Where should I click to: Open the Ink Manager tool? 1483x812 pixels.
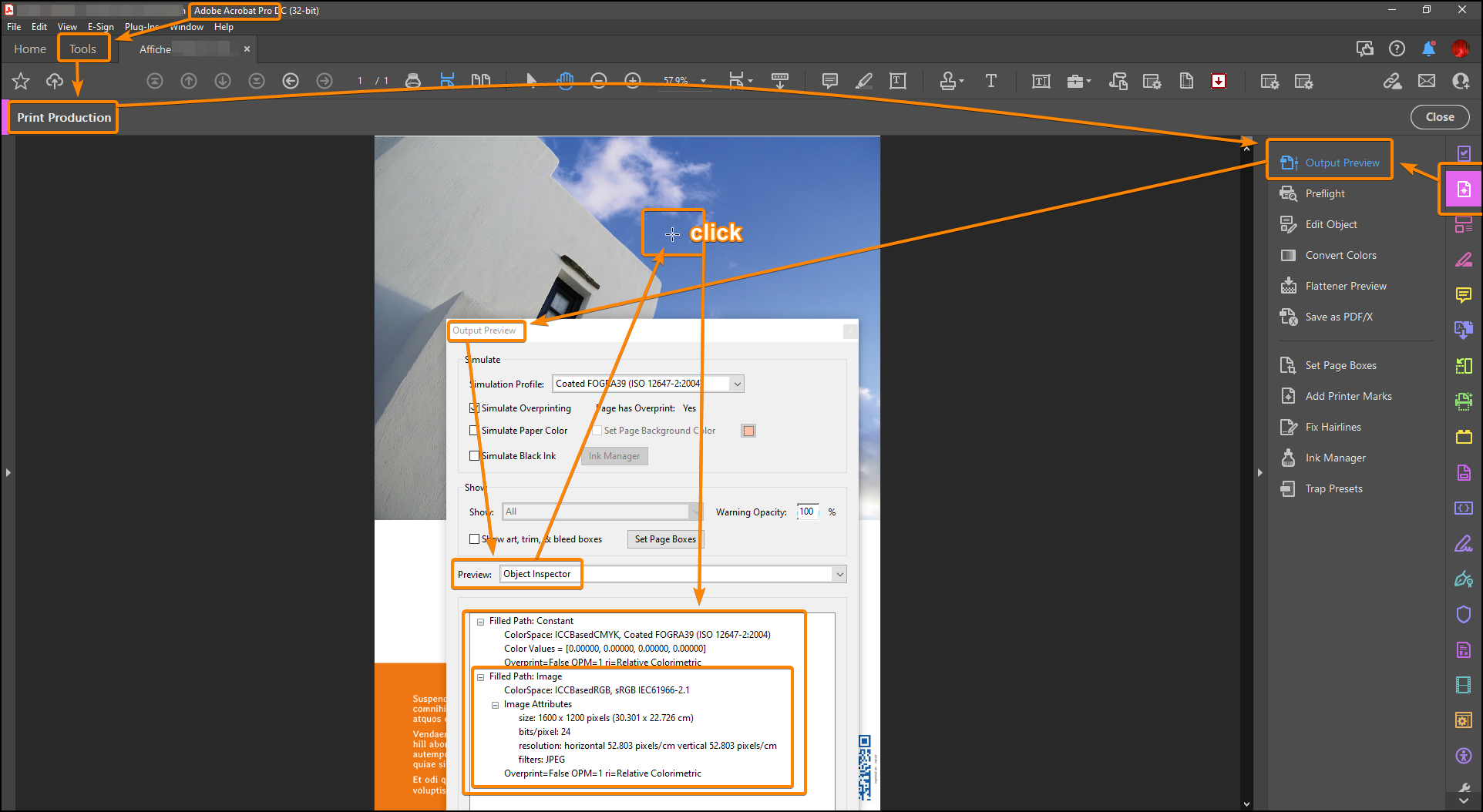point(1334,458)
